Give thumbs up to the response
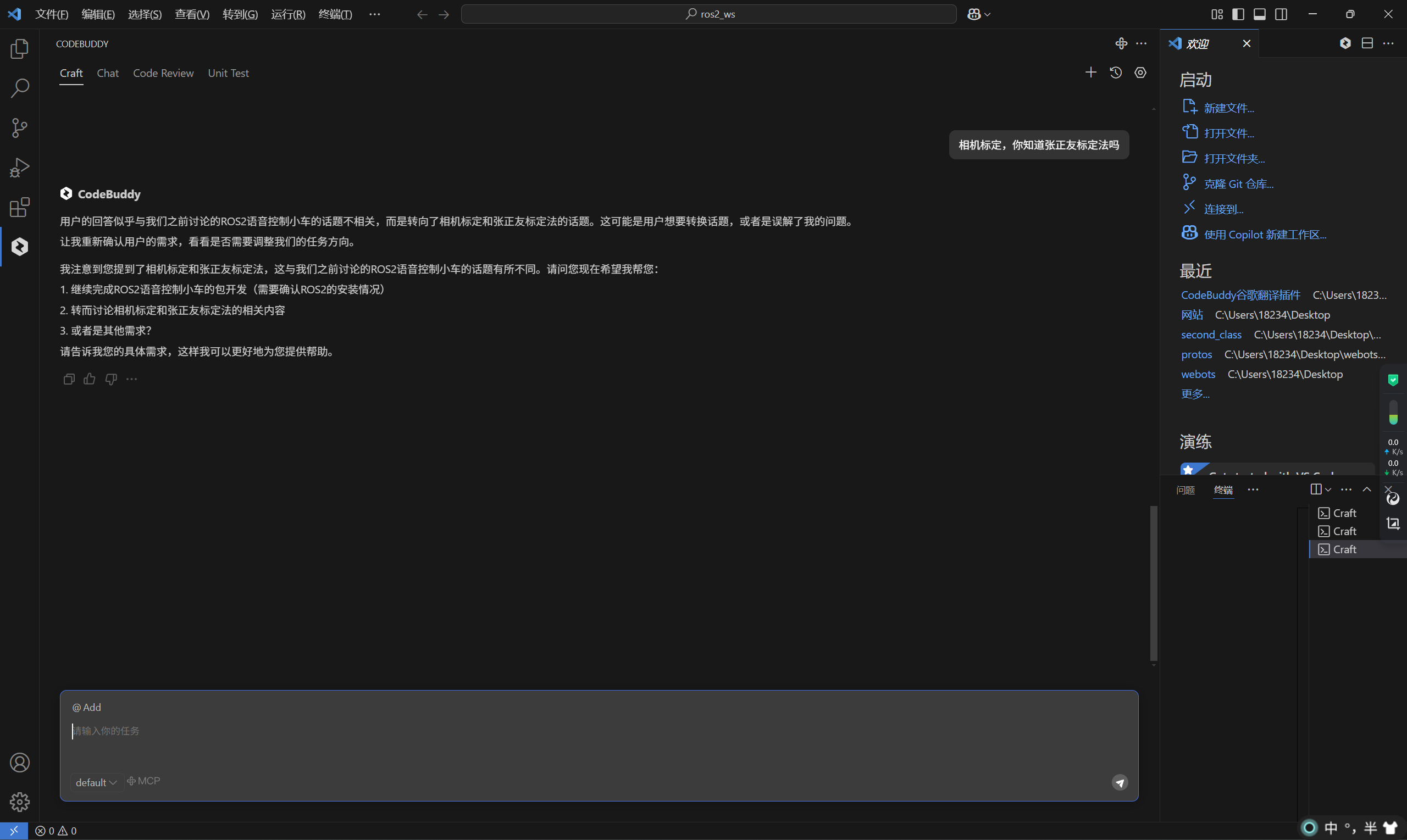The image size is (1407, 840). pyautogui.click(x=90, y=379)
